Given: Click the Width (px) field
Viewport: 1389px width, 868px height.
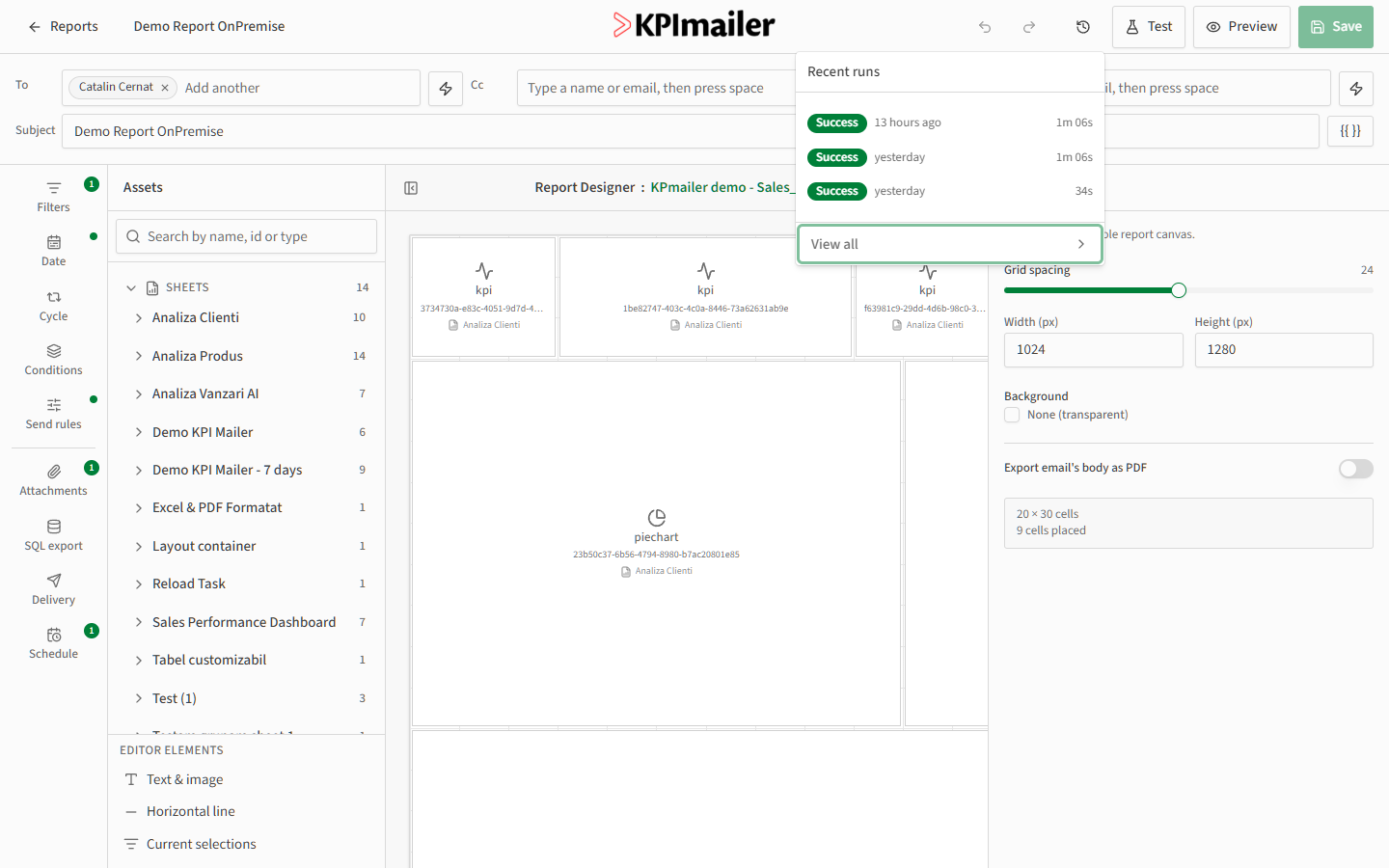Looking at the screenshot, I should click(x=1093, y=350).
